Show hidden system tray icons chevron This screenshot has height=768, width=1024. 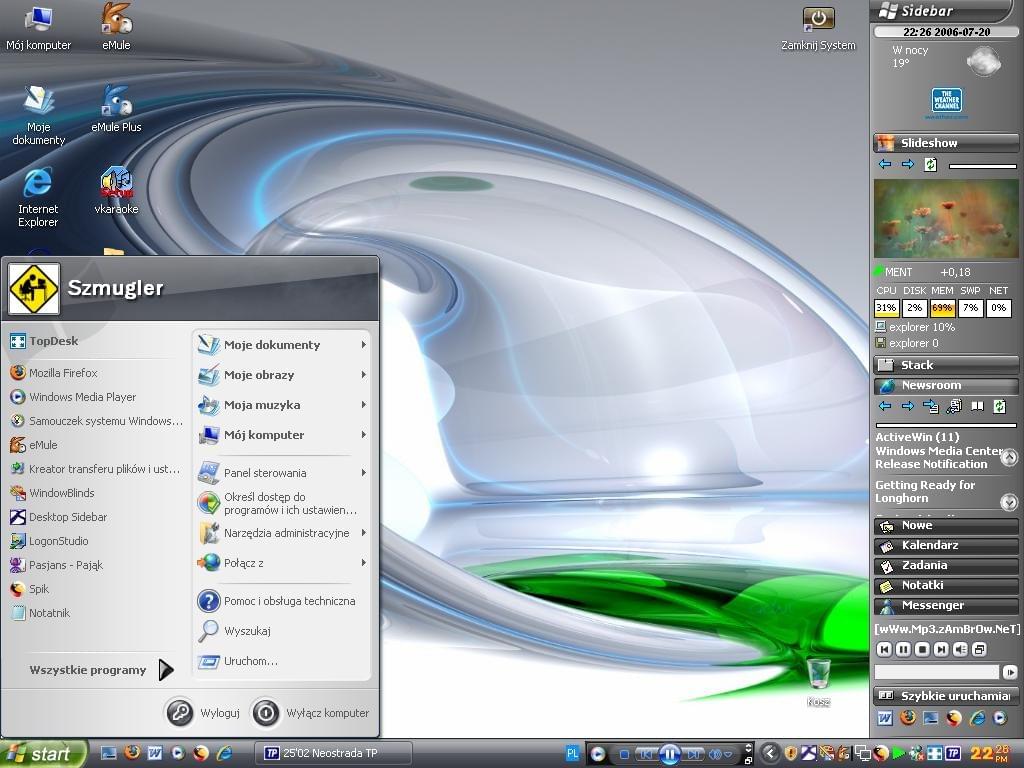point(771,753)
